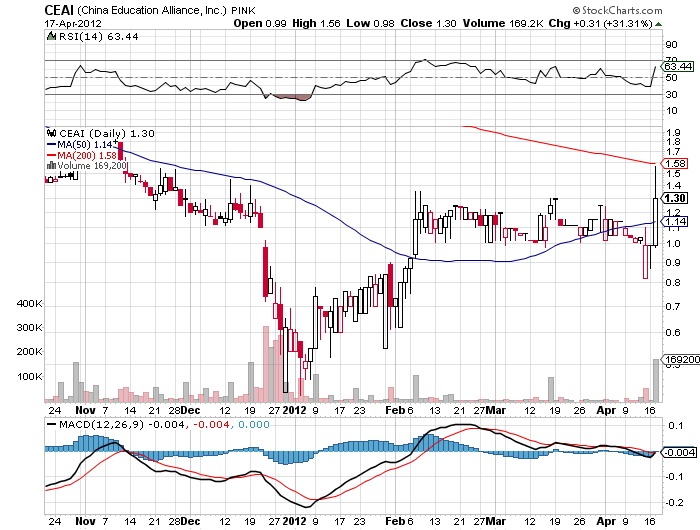Click the 0.1 label on MACD axis

pyautogui.click(x=675, y=426)
